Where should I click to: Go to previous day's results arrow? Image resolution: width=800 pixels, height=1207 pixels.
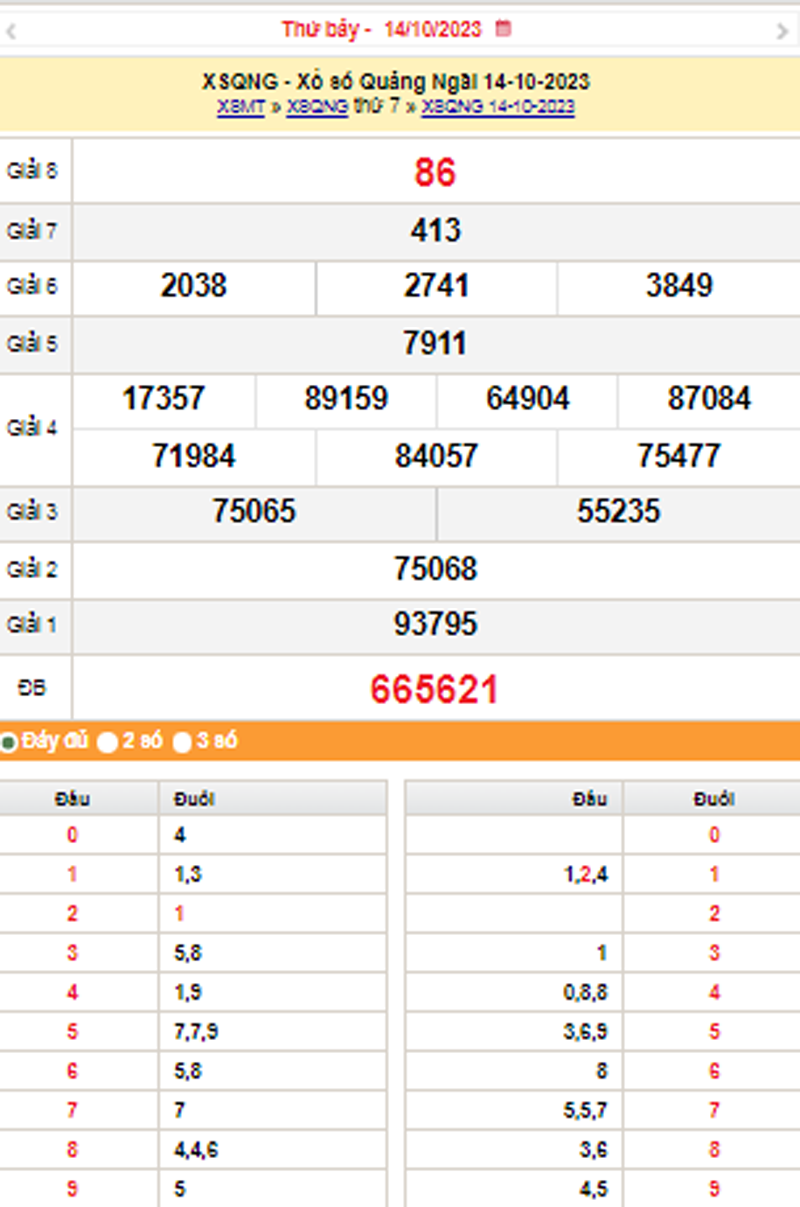11,31
